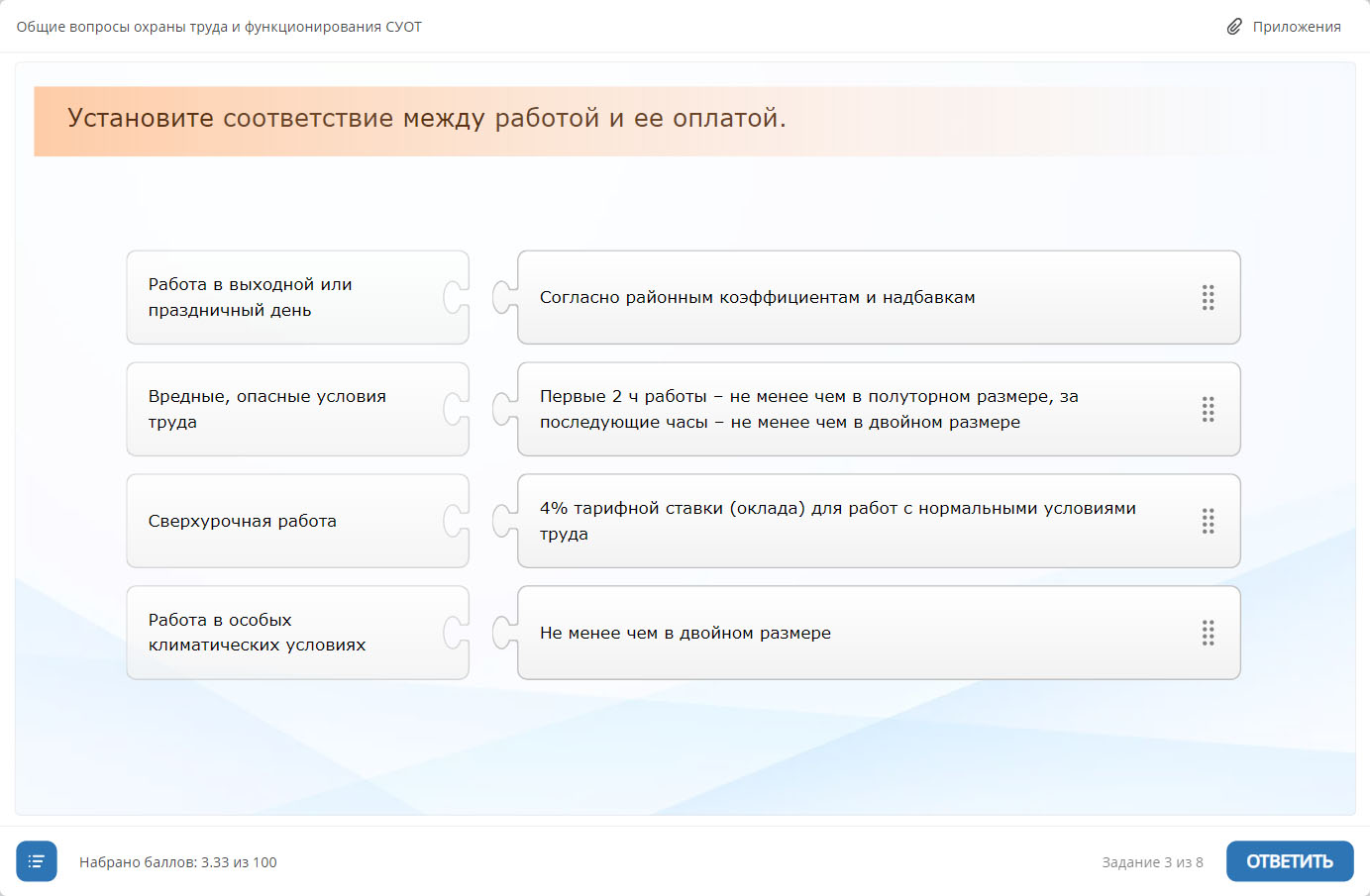The image size is (1370, 896).
Task: Open the Приложения link
Action: 1296,27
